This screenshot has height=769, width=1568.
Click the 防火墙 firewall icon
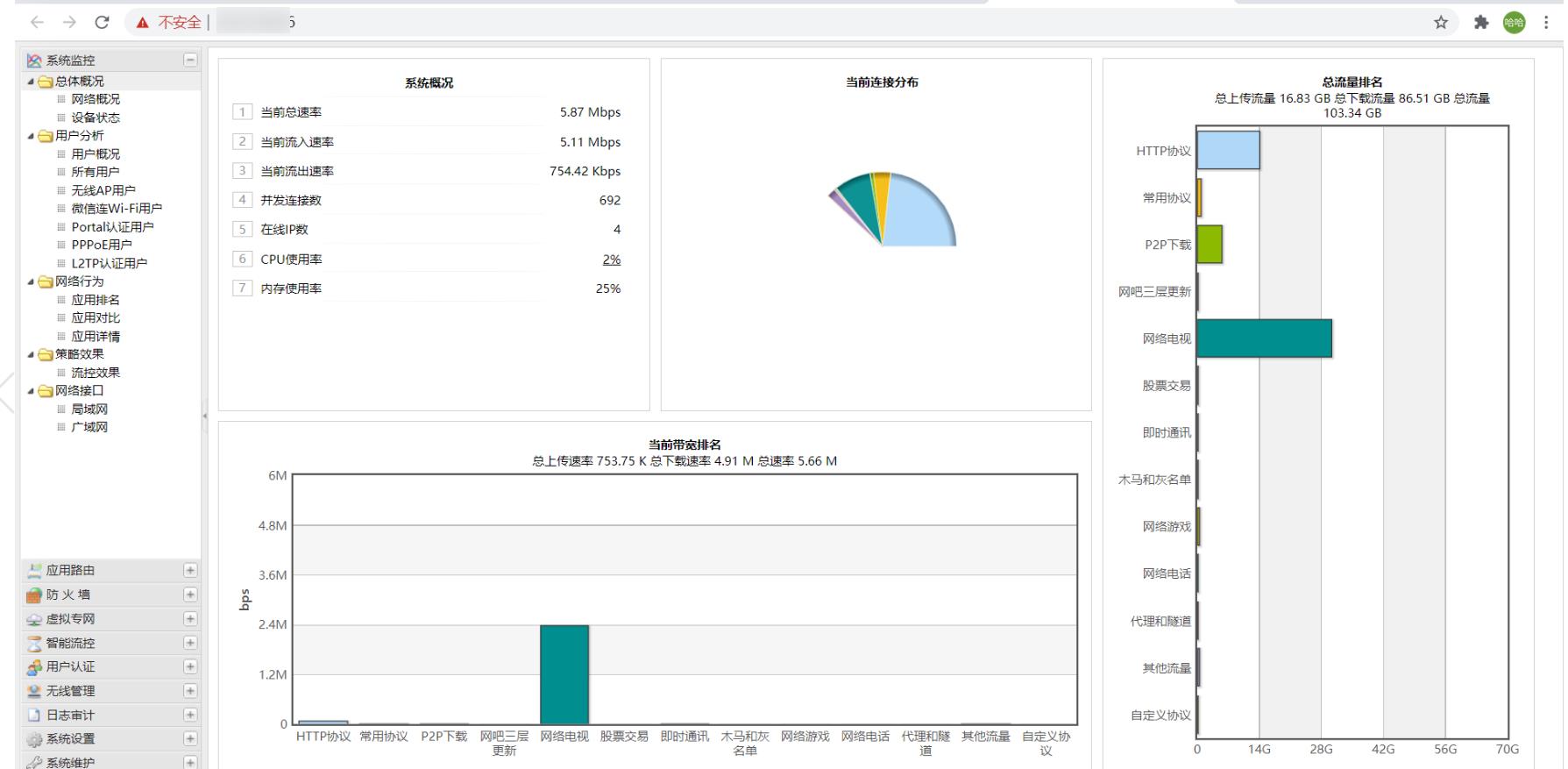point(34,595)
